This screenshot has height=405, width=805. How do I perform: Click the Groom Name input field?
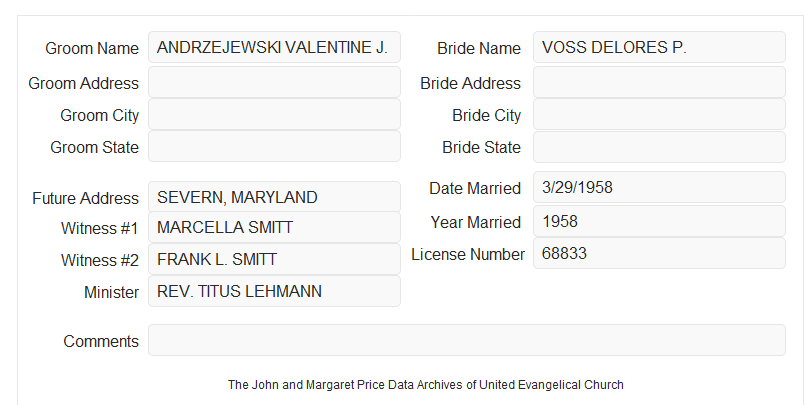pos(274,47)
